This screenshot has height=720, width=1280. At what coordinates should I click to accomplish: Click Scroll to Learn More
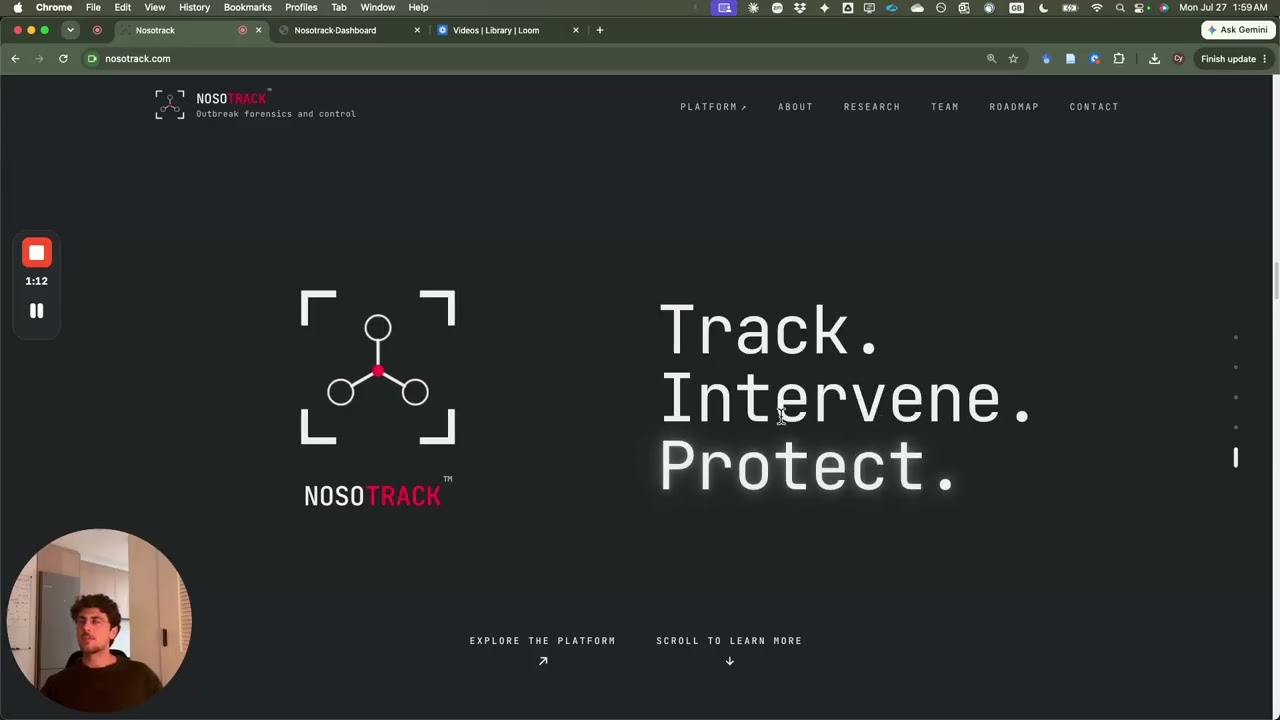point(729,641)
